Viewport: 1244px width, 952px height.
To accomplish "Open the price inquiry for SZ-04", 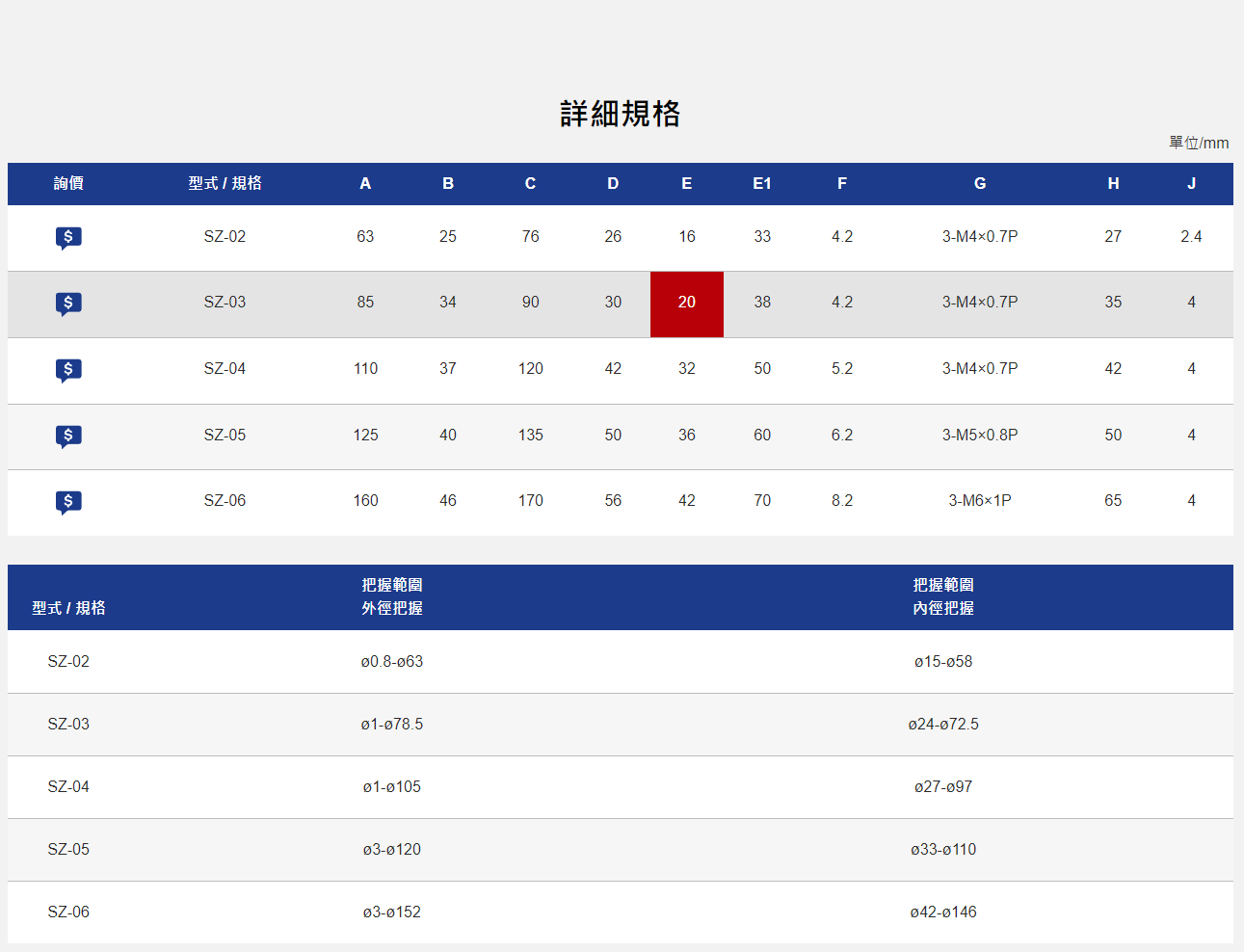I will 68,369.
